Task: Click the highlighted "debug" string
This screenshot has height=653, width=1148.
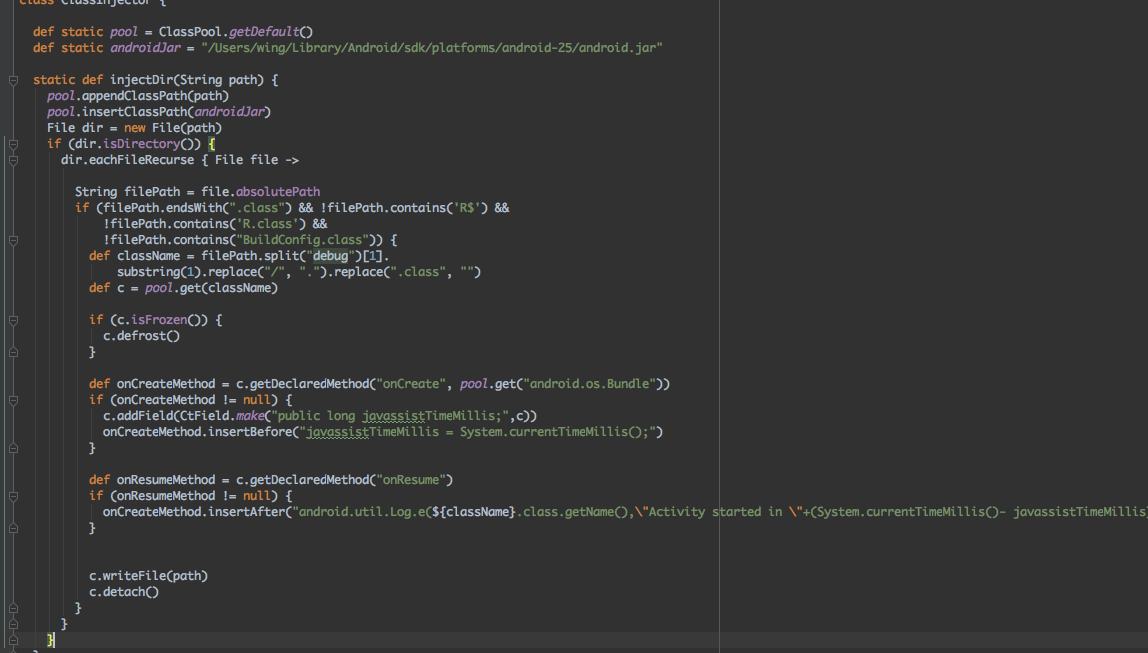Action: (x=330, y=256)
